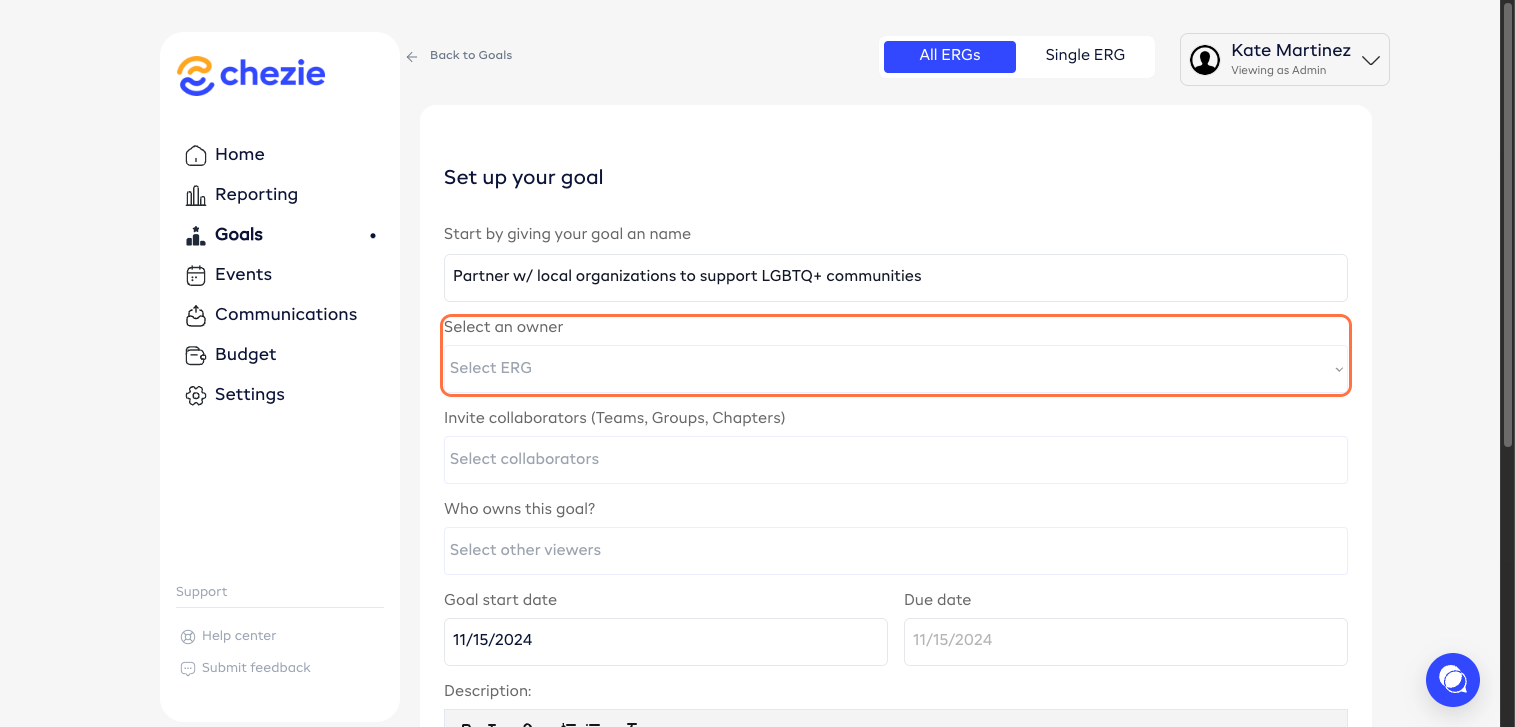
Task: Click the Reporting bar chart icon
Action: 196,195
